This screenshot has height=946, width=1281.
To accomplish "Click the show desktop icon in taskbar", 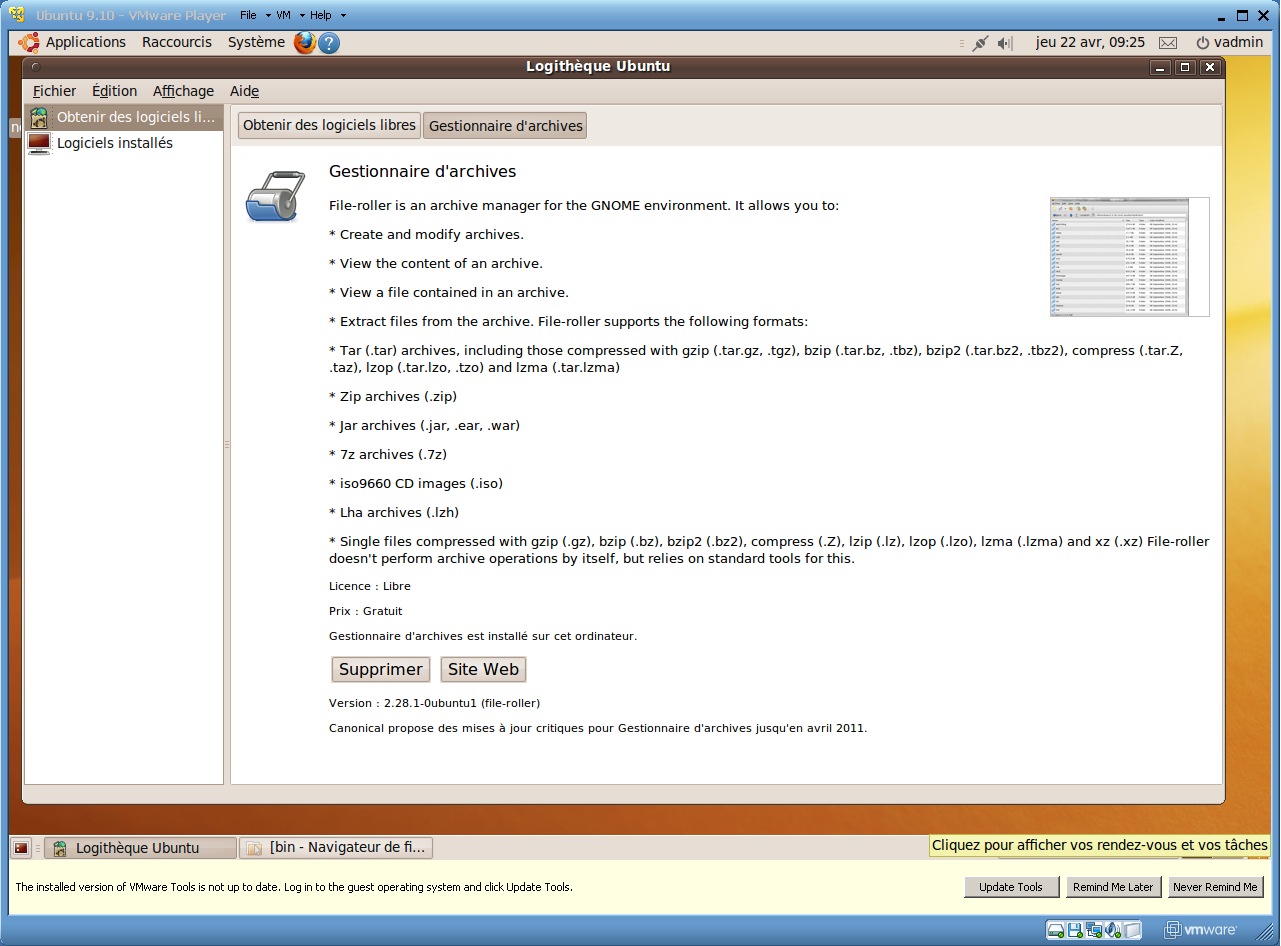I will 21,848.
